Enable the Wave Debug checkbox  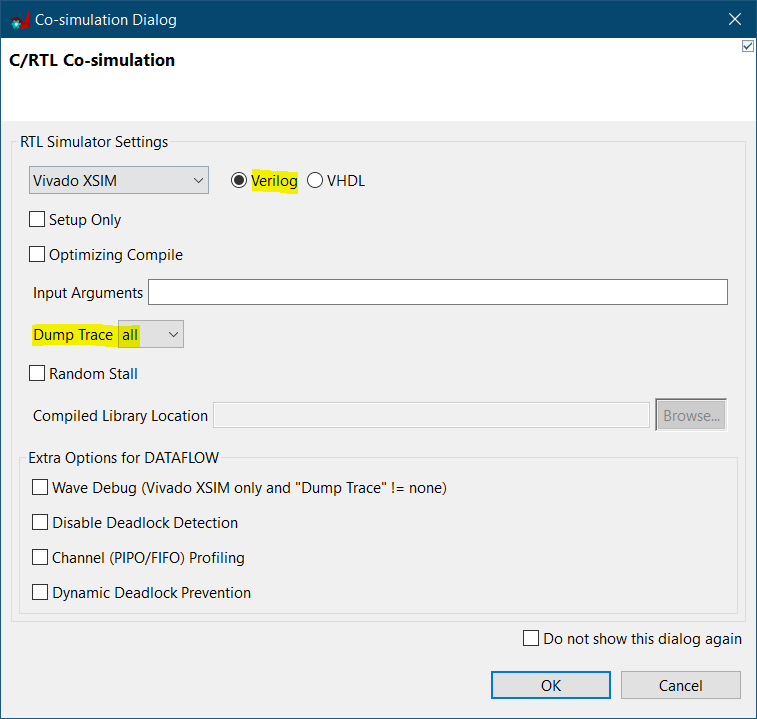click(40, 487)
